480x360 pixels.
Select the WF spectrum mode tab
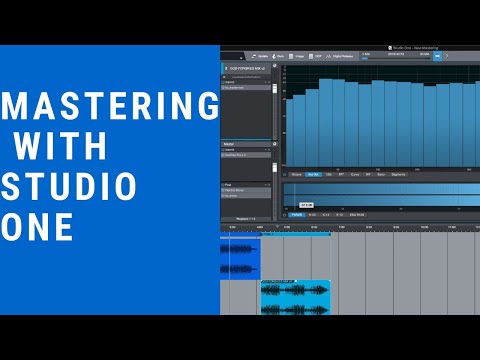click(x=368, y=175)
